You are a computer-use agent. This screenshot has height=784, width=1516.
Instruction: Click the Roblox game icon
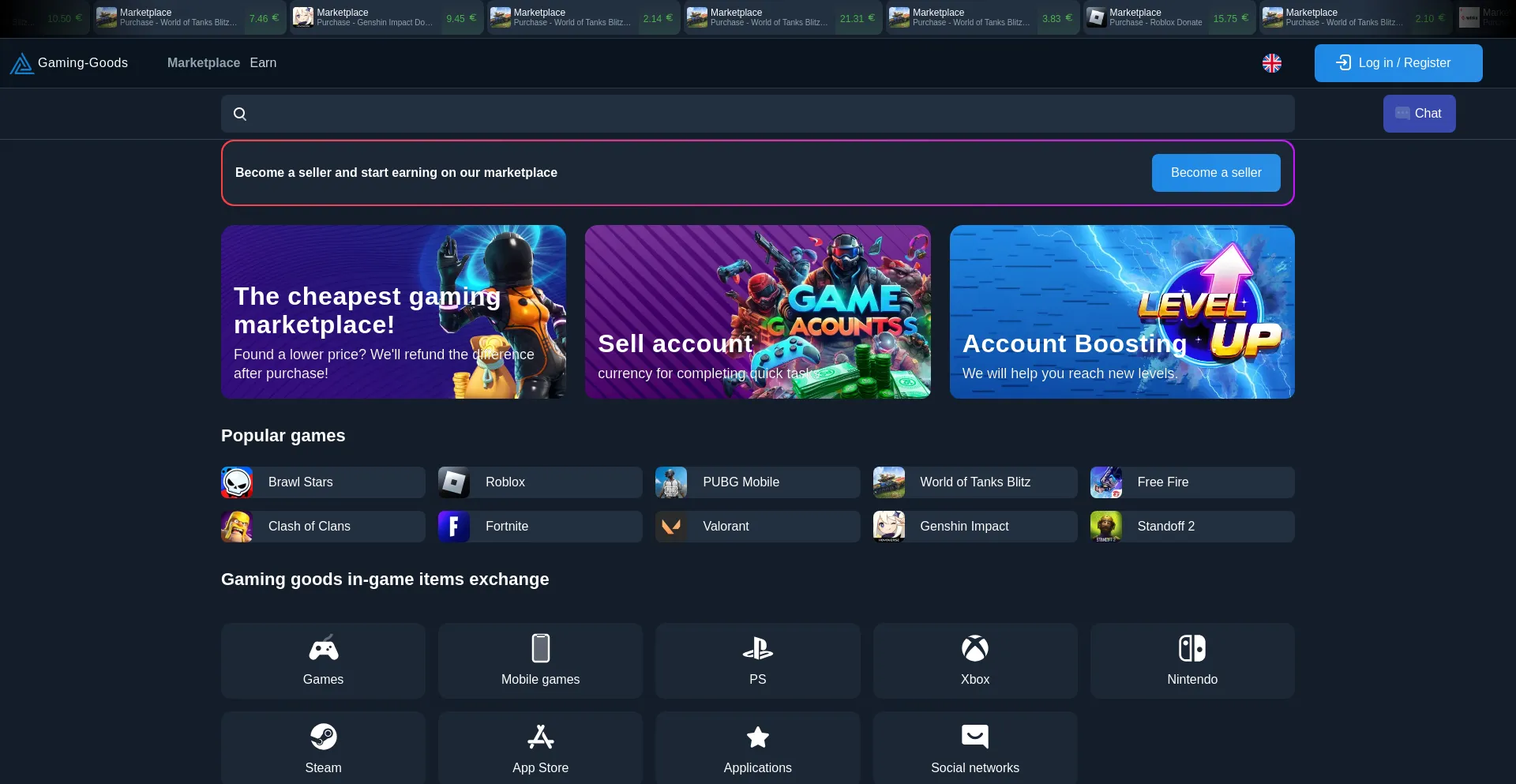click(x=454, y=482)
